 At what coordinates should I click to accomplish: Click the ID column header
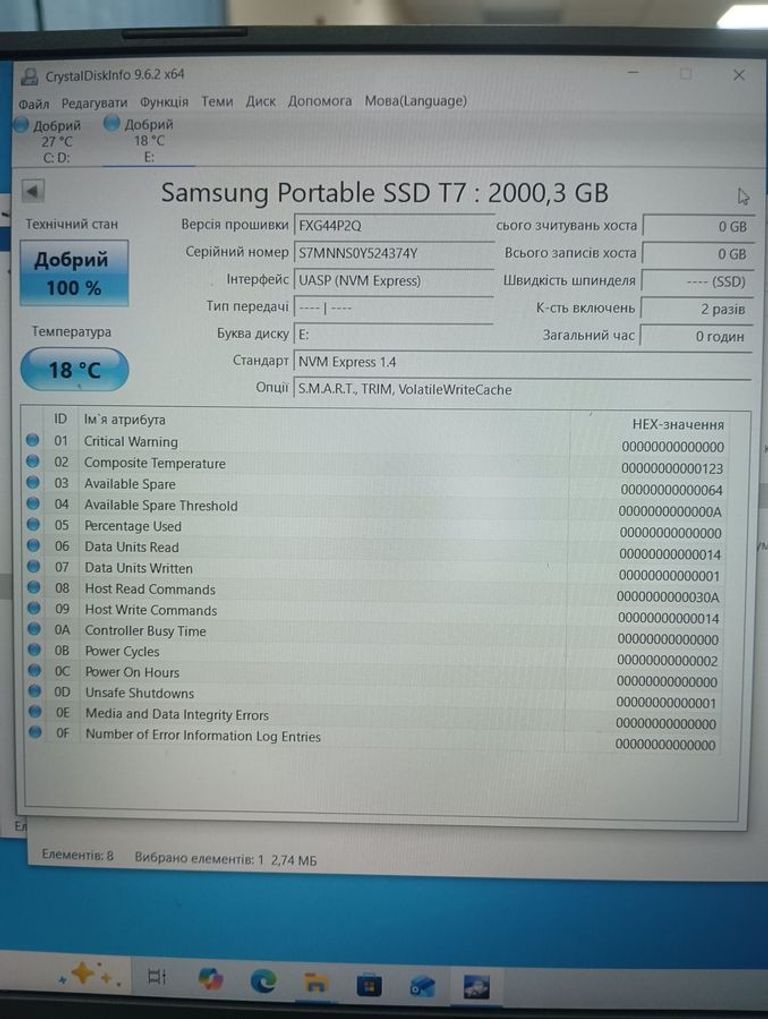pos(60,419)
